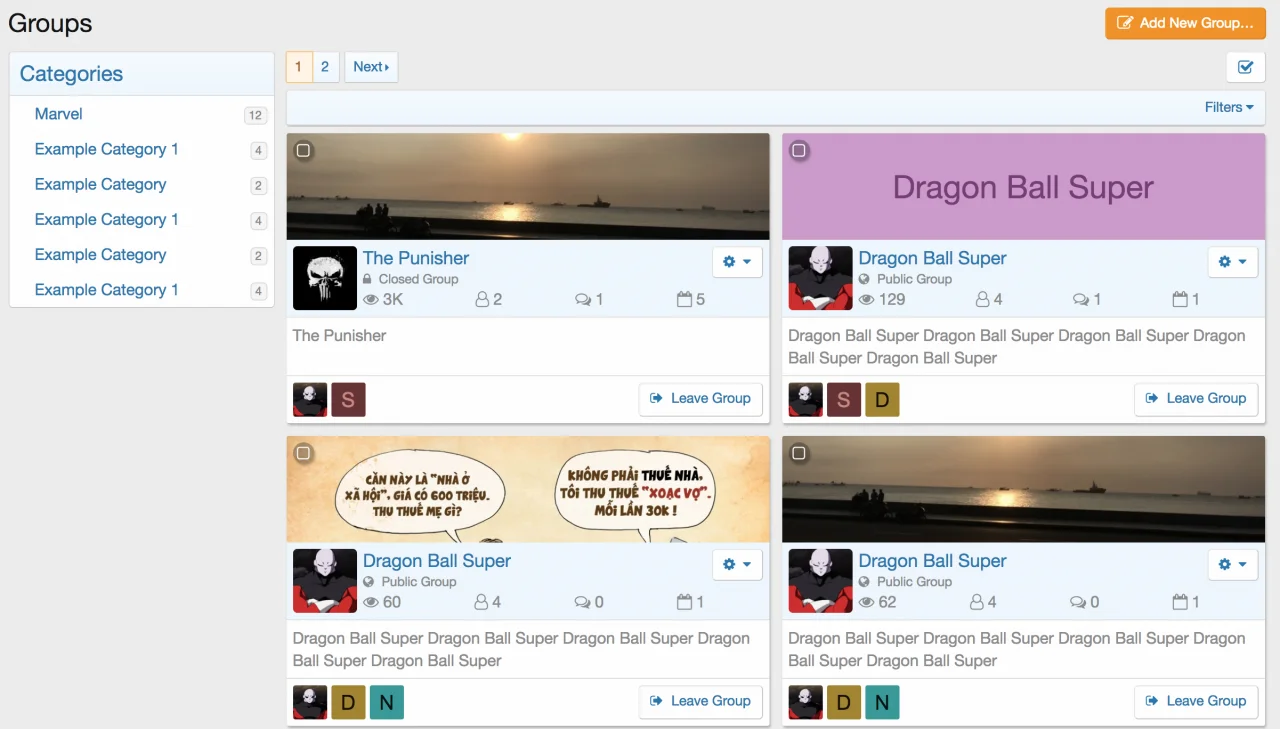Click the count badge 12 beside Marvel
Image resolution: width=1280 pixels, height=729 pixels.
click(255, 115)
